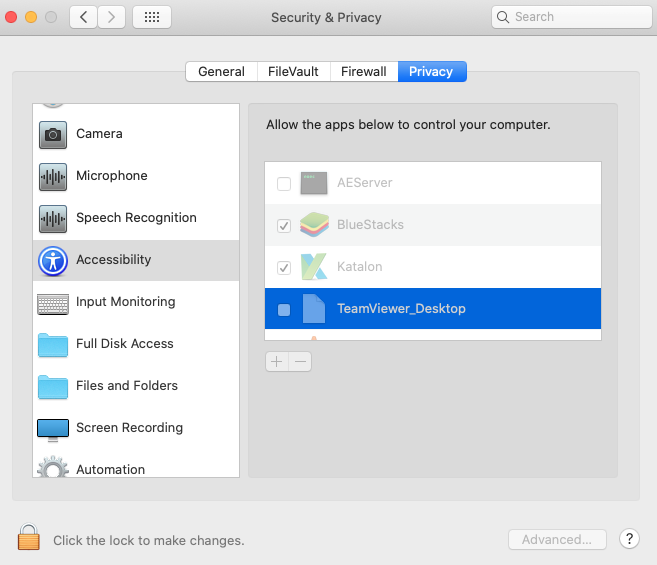
Task: Select the Input Monitoring text label
Action: pyautogui.click(x=126, y=302)
